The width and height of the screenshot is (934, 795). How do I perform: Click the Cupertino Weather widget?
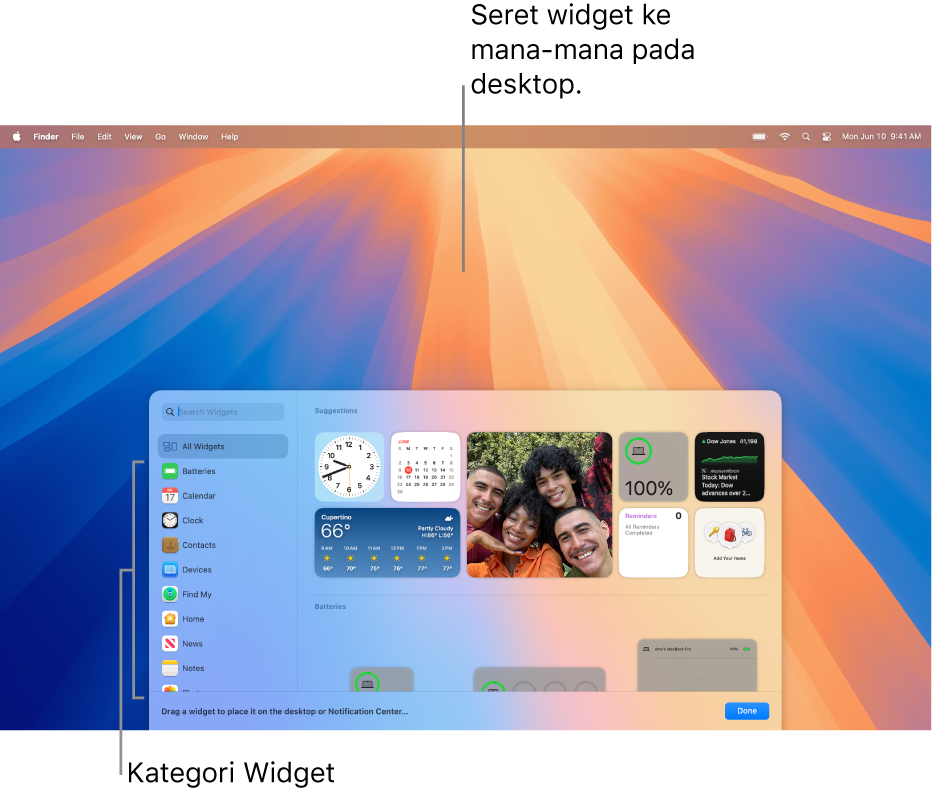click(x=387, y=543)
